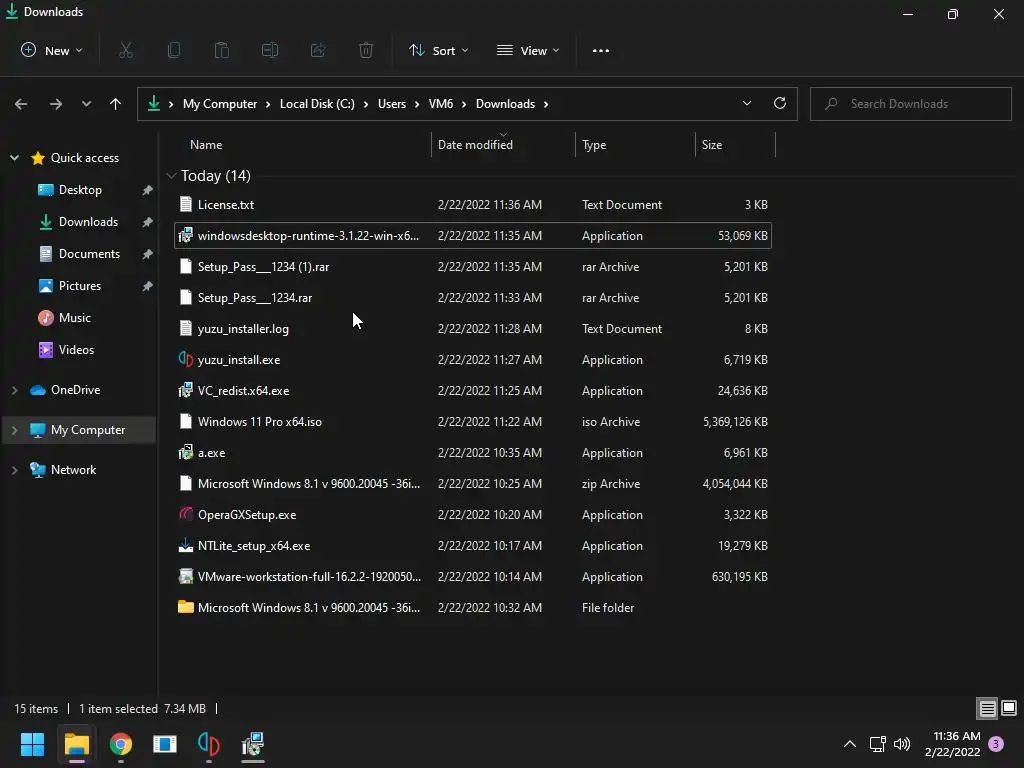The height and width of the screenshot is (768, 1024).
Task: Expand the OneDrive tree node
Action: click(14, 390)
